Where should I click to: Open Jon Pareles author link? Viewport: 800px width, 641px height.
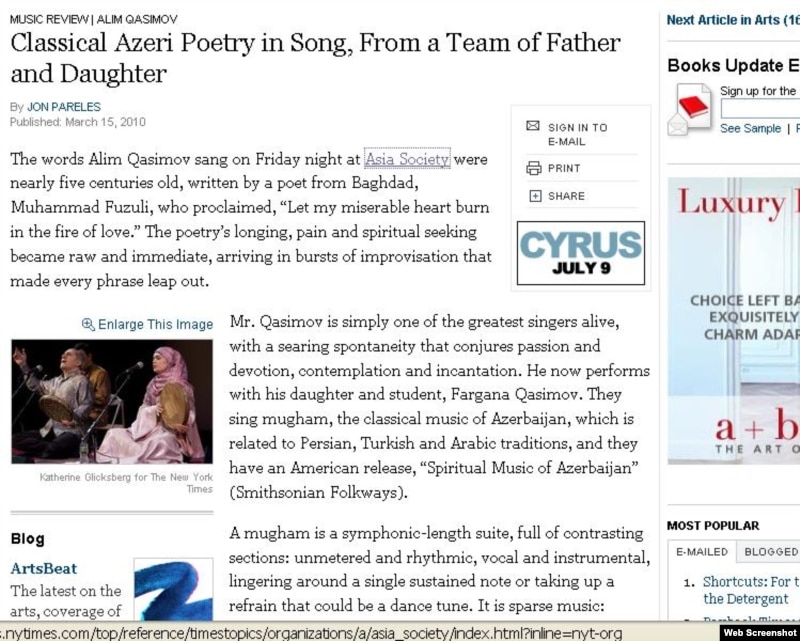64,107
